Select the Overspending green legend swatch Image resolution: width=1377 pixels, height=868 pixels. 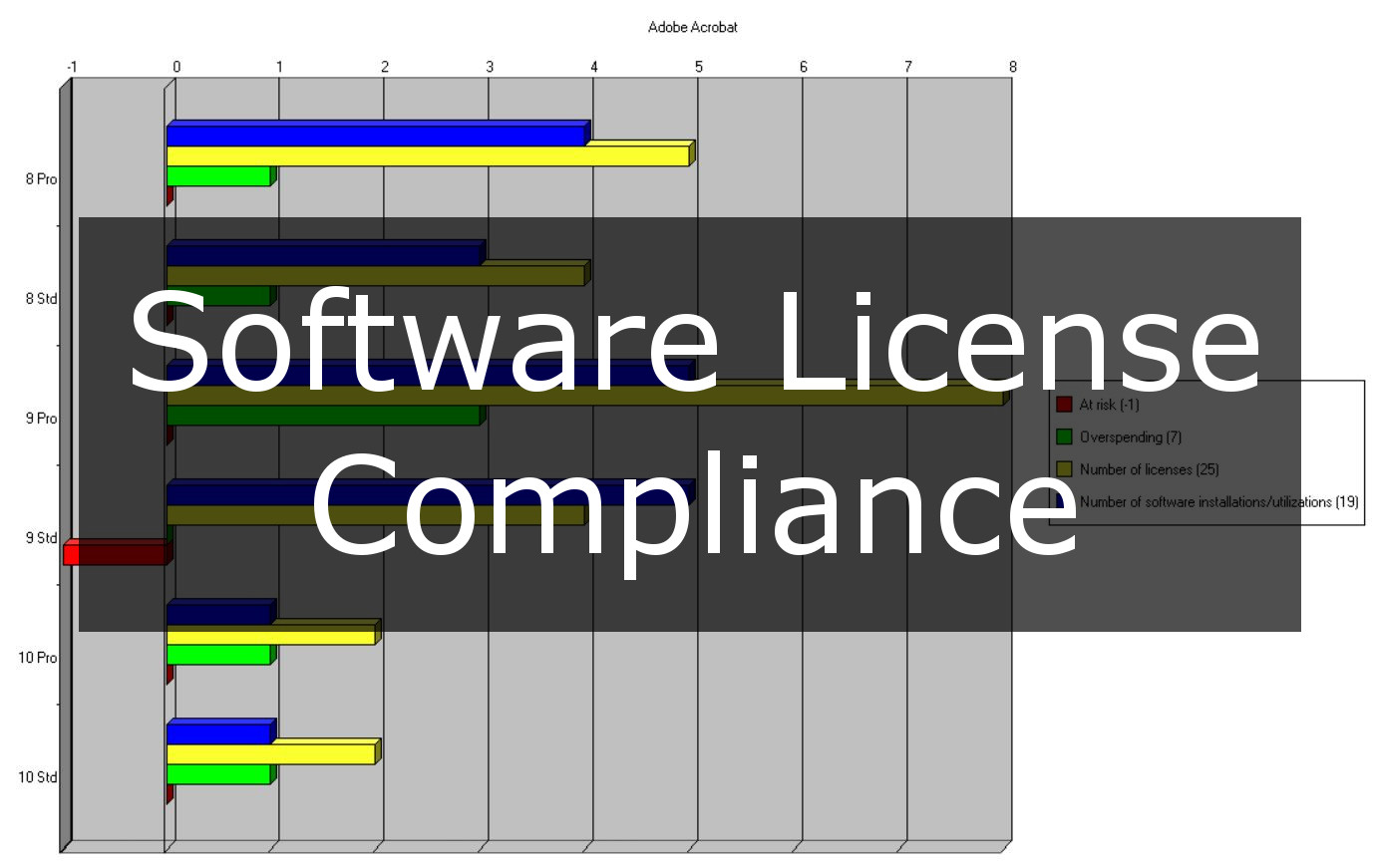pyautogui.click(x=1064, y=436)
